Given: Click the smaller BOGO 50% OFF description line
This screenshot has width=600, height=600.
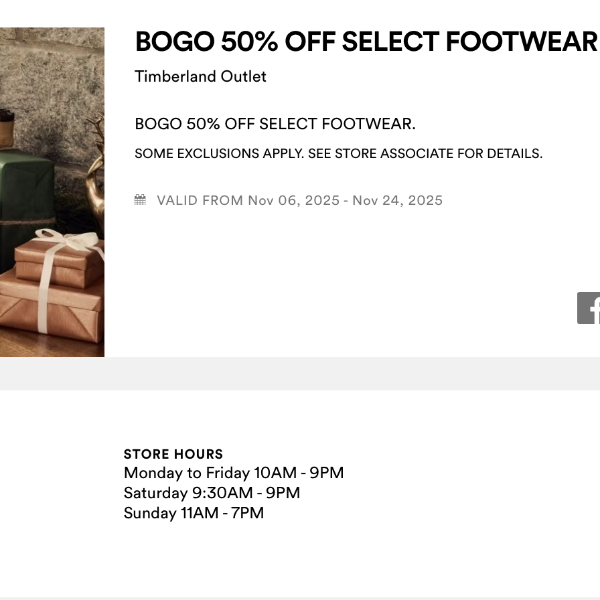Looking at the screenshot, I should (274, 124).
